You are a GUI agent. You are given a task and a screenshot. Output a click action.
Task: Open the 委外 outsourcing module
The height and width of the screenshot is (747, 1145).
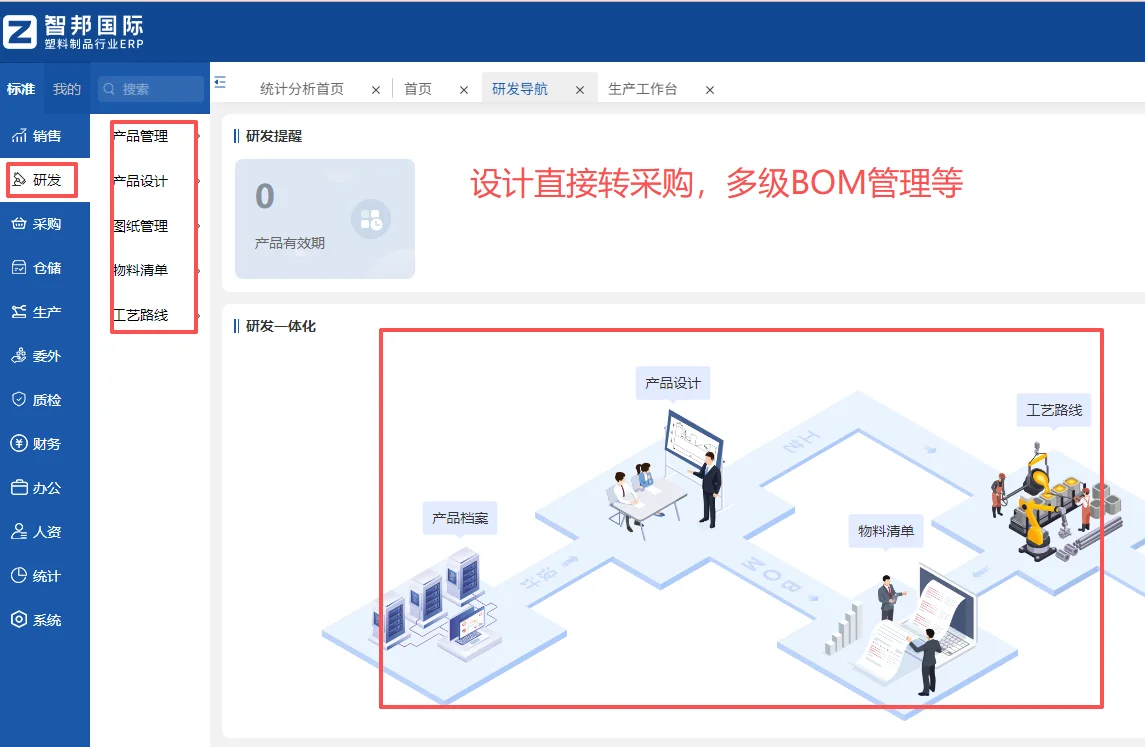coord(44,355)
